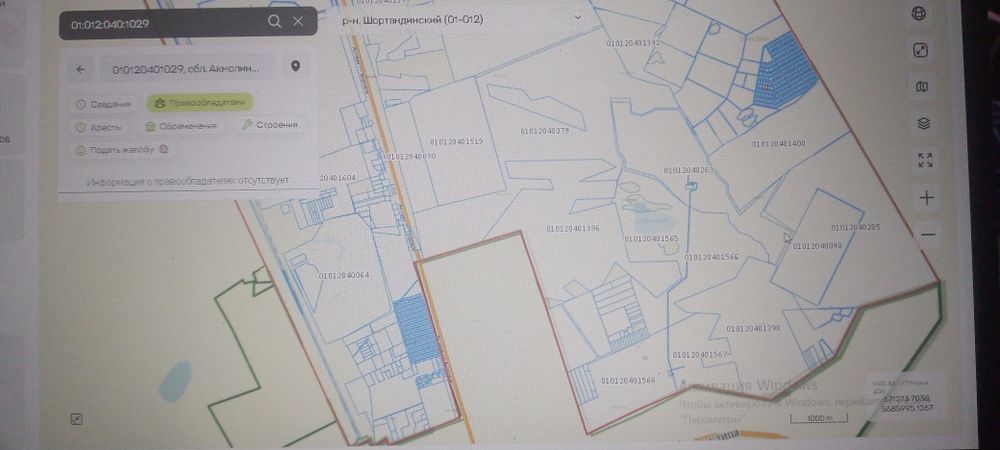
Task: Click parcel label 010120401567
Action: point(700,354)
